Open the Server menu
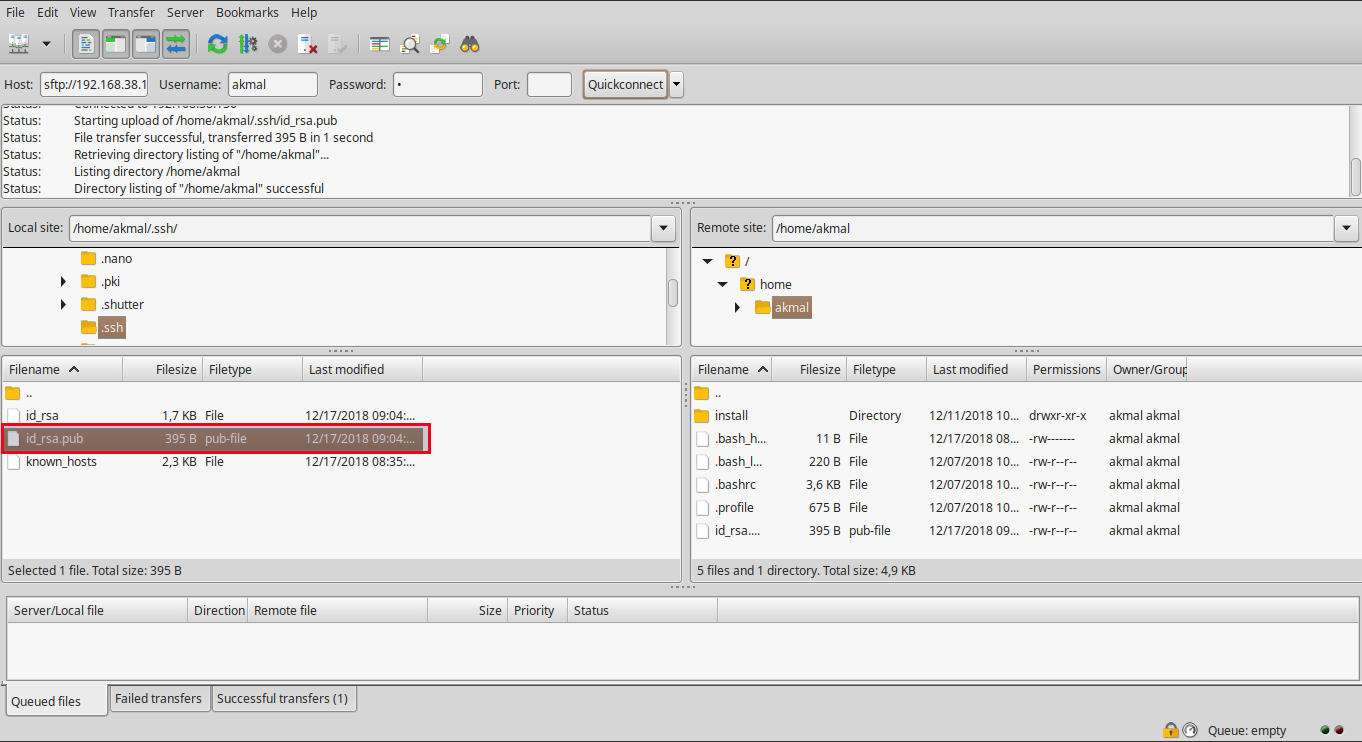 (x=185, y=12)
